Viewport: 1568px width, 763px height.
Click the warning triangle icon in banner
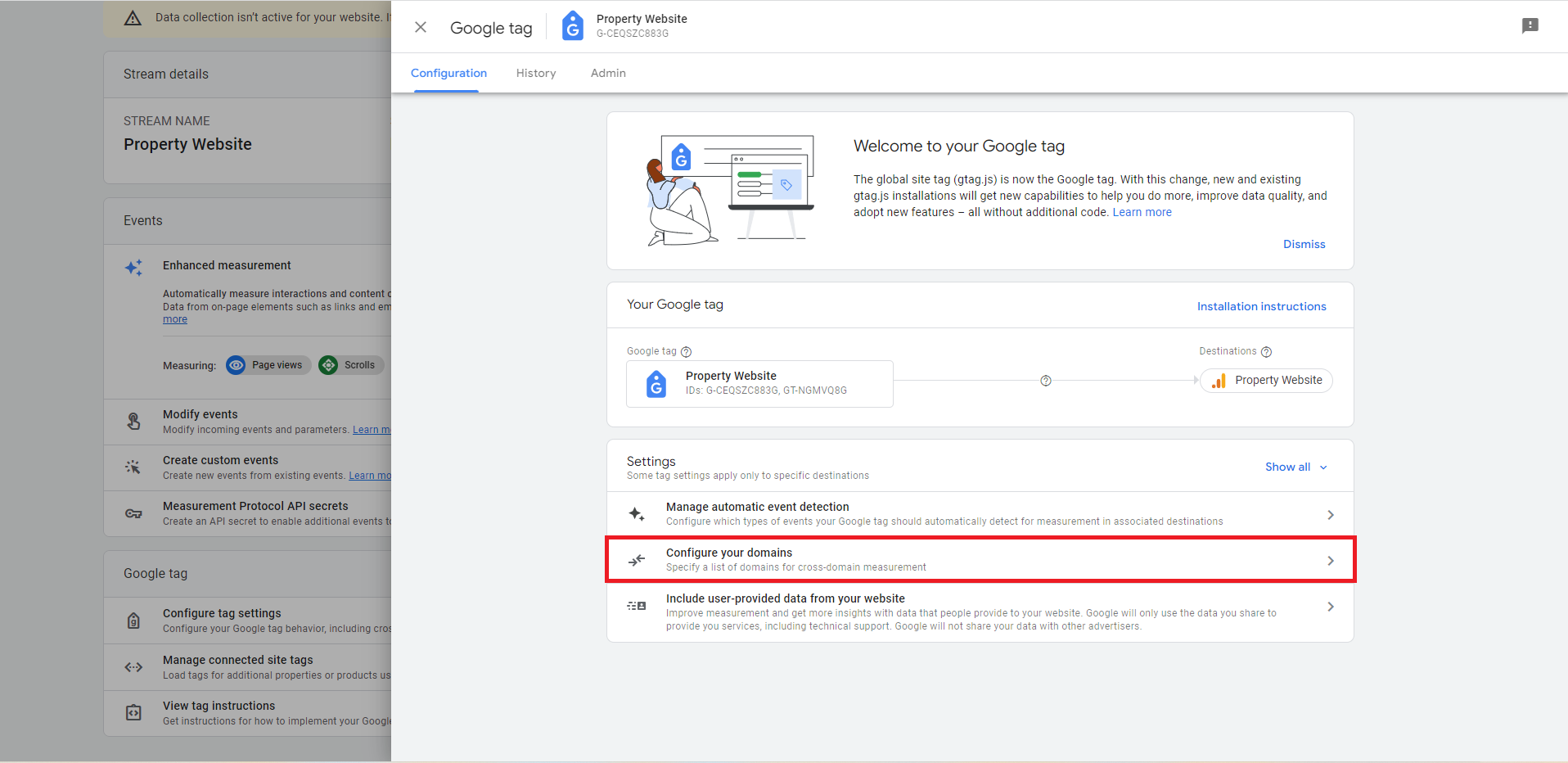[133, 18]
